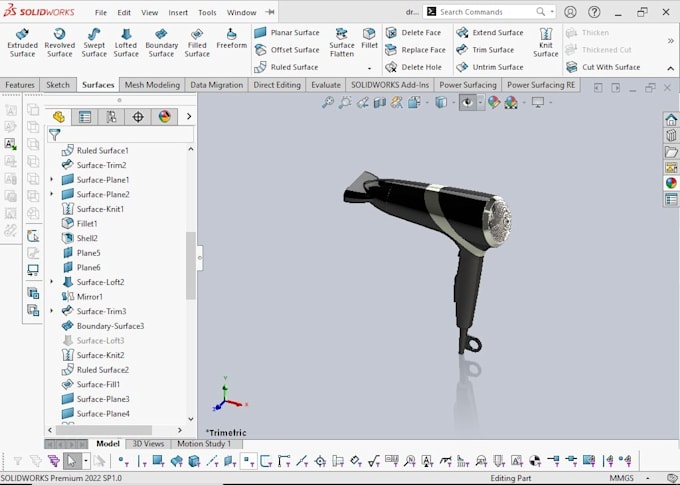Start the Extend Surface tool
This screenshot has height=485, width=680.
coord(490,33)
